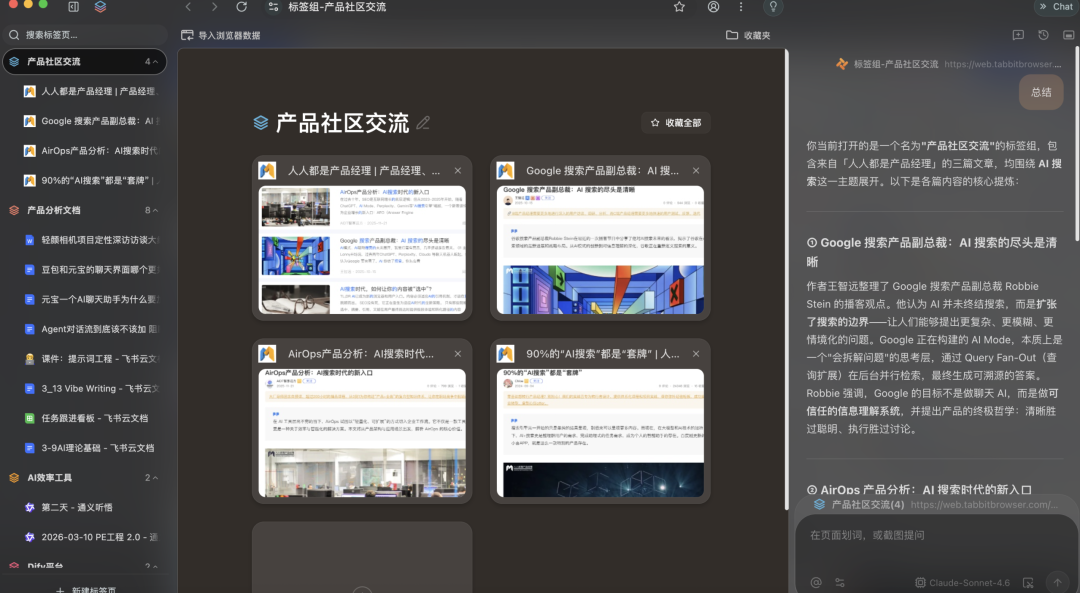Open the tab groups layers icon
Viewport: 1080px width, 593px height.
point(100,7)
